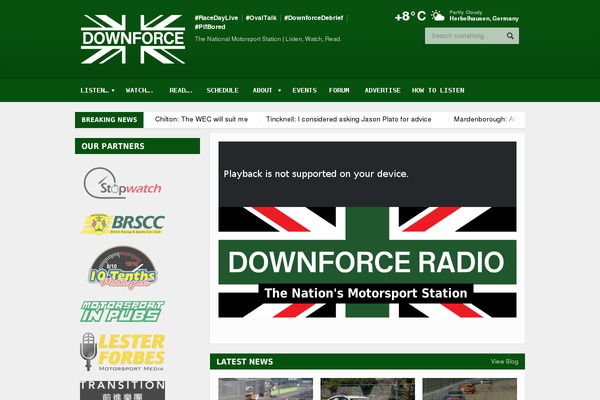Read 'Chilton: The WEC will suit me' headline
This screenshot has width=600, height=400.
tap(201, 119)
